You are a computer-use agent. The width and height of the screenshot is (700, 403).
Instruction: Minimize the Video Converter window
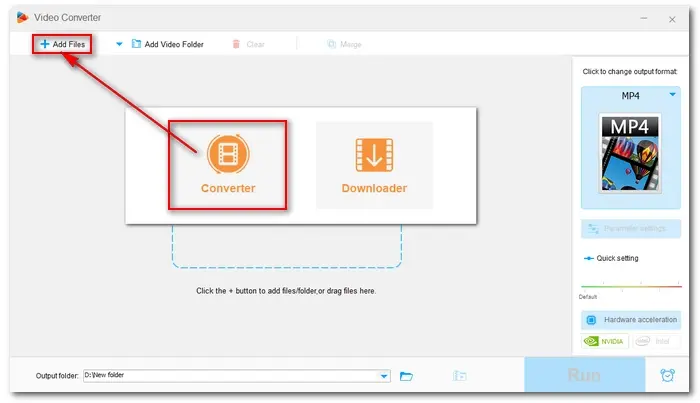644,18
